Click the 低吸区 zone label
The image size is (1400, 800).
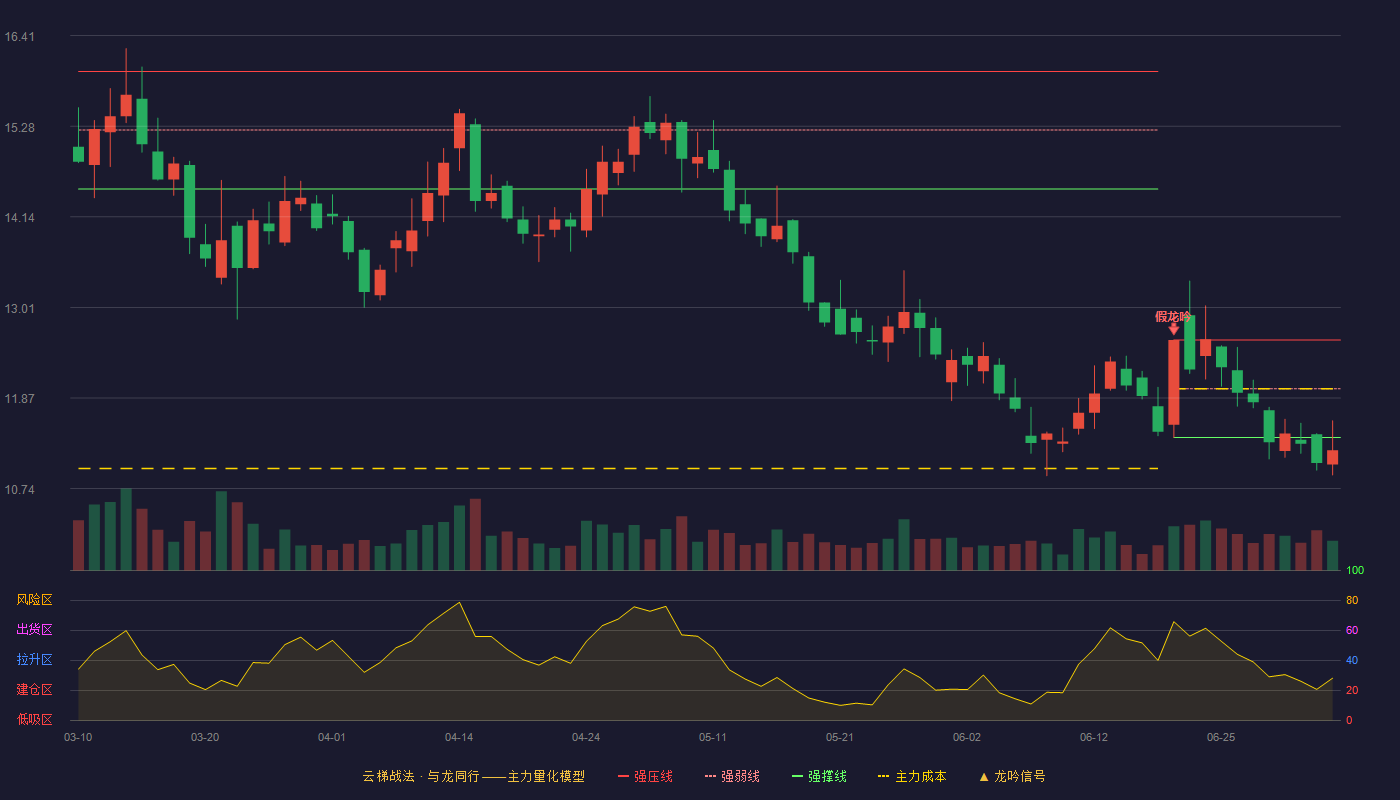(x=34, y=720)
